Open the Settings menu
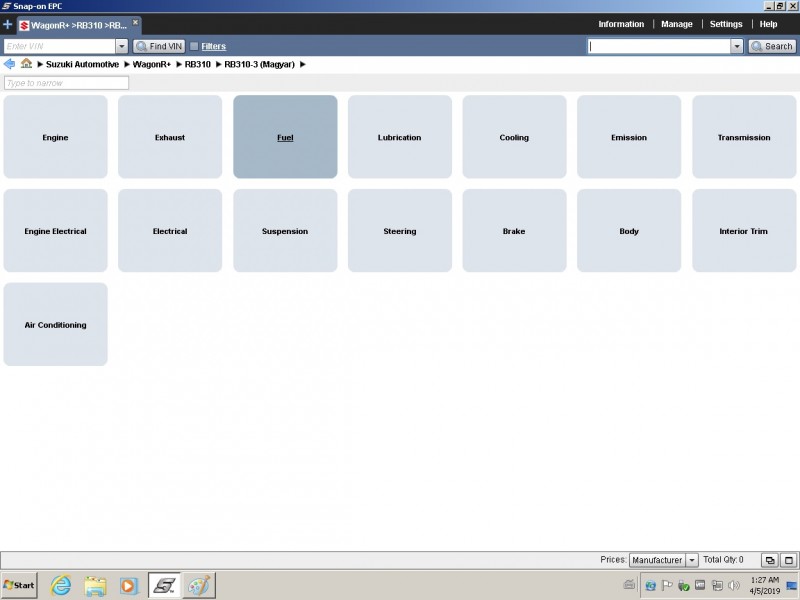 pyautogui.click(x=726, y=24)
